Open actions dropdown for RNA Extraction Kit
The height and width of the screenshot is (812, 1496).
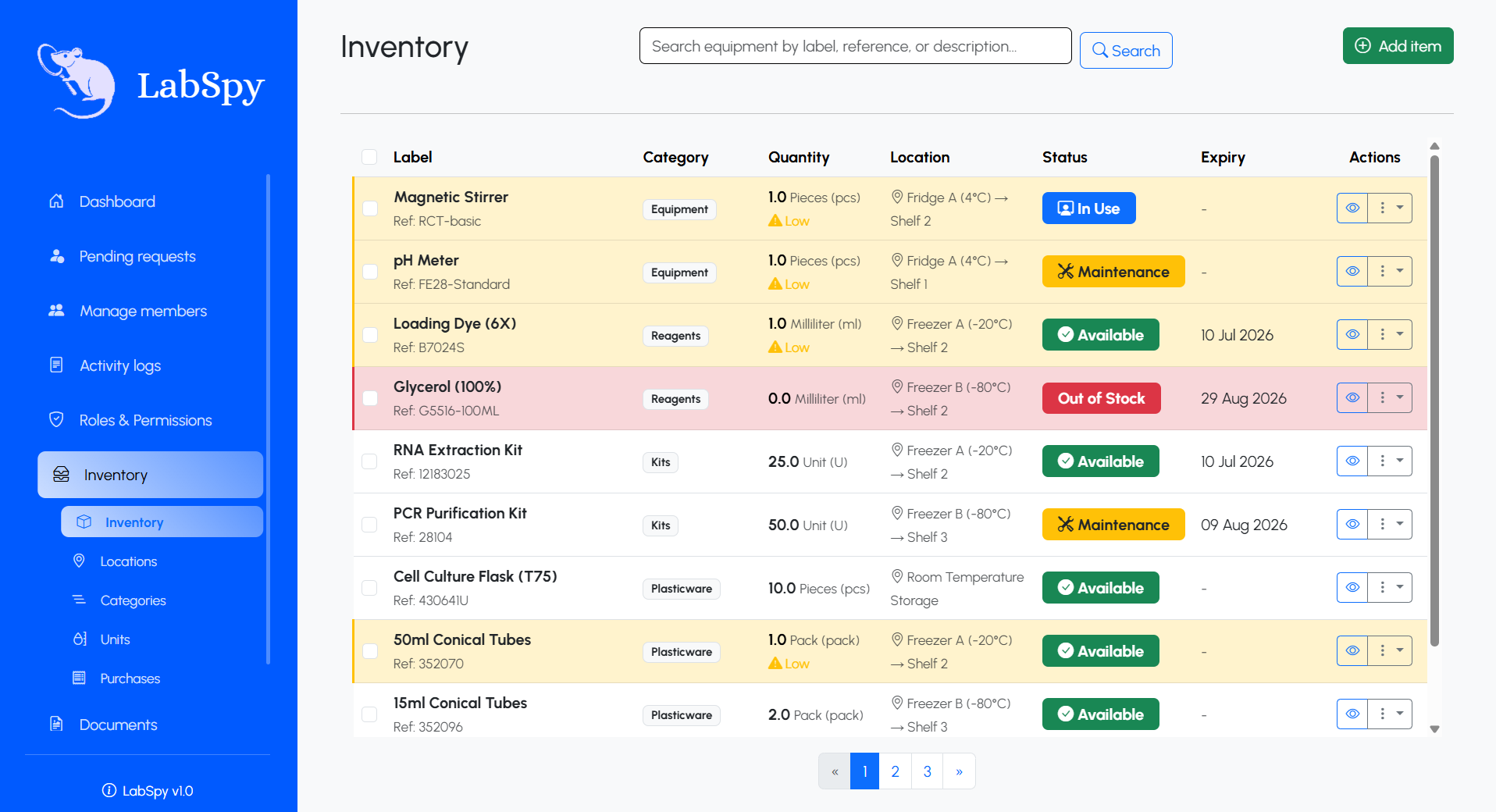point(1390,461)
